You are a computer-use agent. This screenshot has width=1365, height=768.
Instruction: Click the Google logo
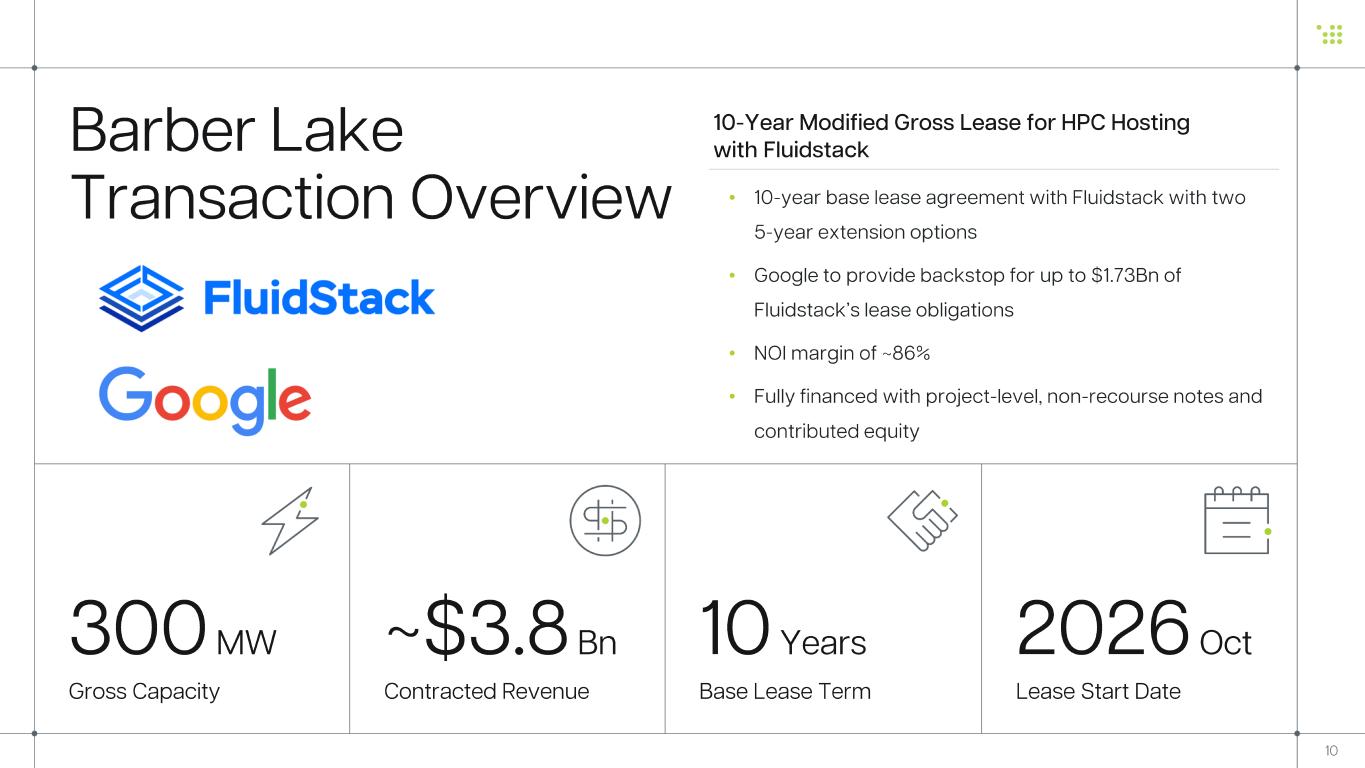205,399
